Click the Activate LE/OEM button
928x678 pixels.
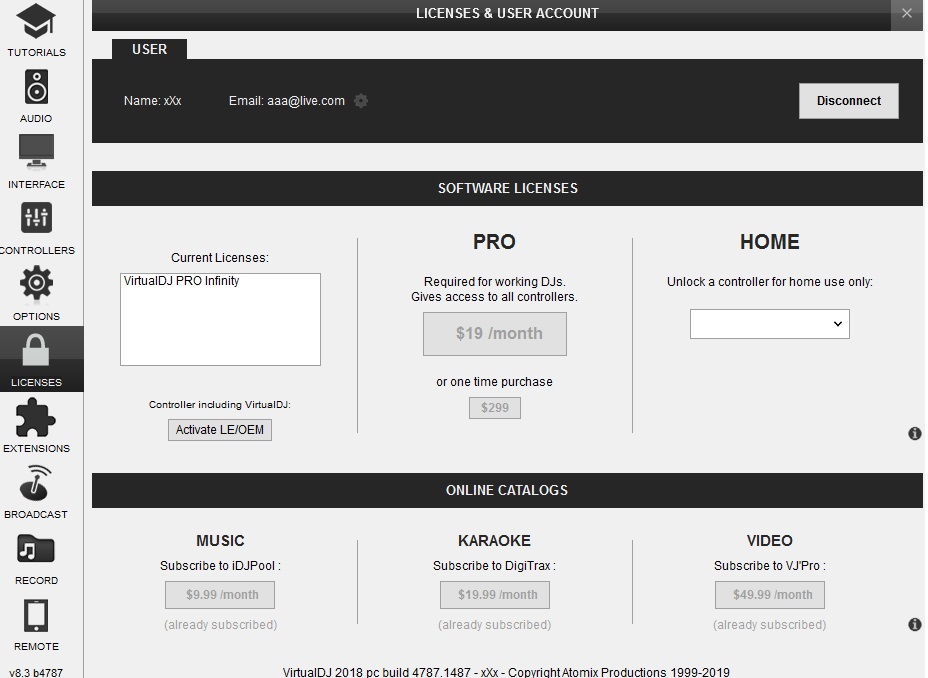coord(220,430)
